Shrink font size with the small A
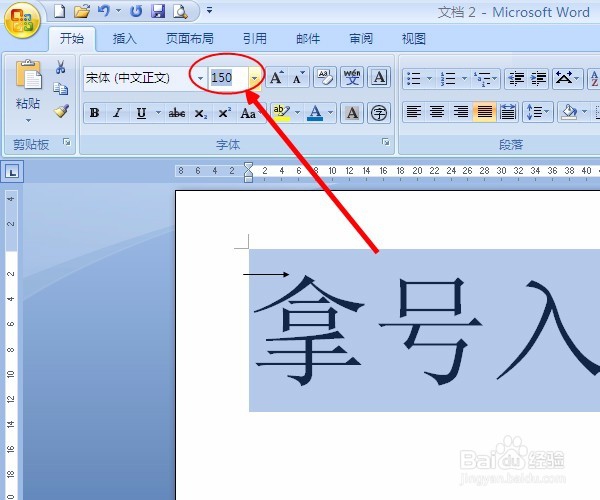The height and width of the screenshot is (500, 600). 298,78
